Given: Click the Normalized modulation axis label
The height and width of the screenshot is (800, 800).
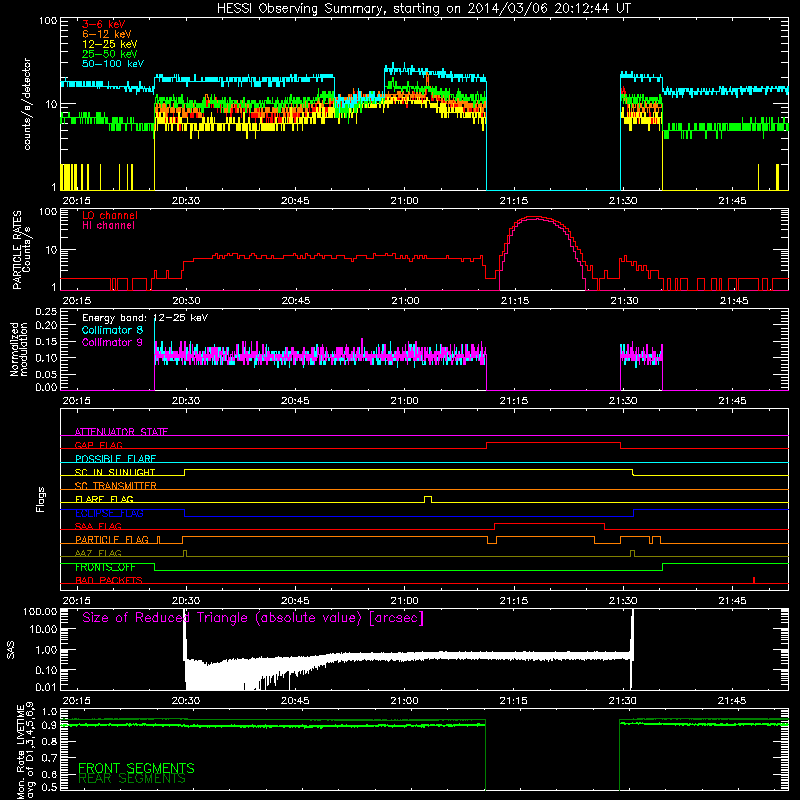Looking at the screenshot, I should click(x=19, y=349).
